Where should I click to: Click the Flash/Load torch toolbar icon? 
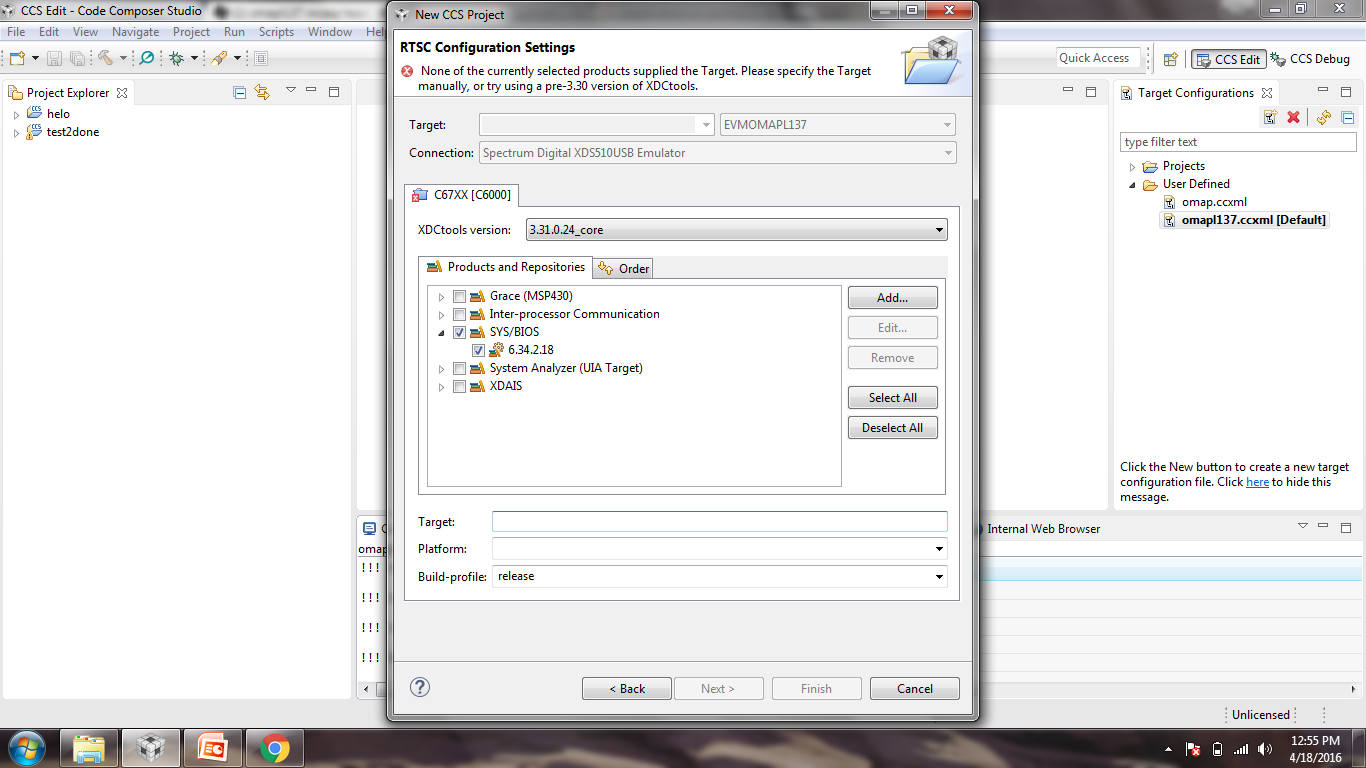[219, 58]
